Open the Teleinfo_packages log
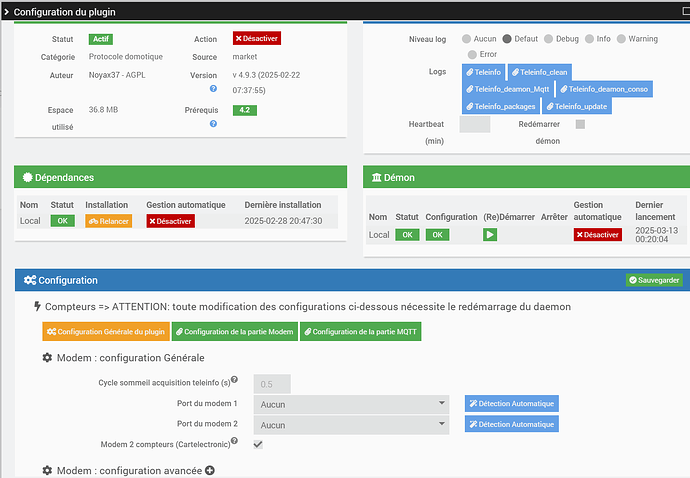The image size is (690, 478). click(501, 106)
